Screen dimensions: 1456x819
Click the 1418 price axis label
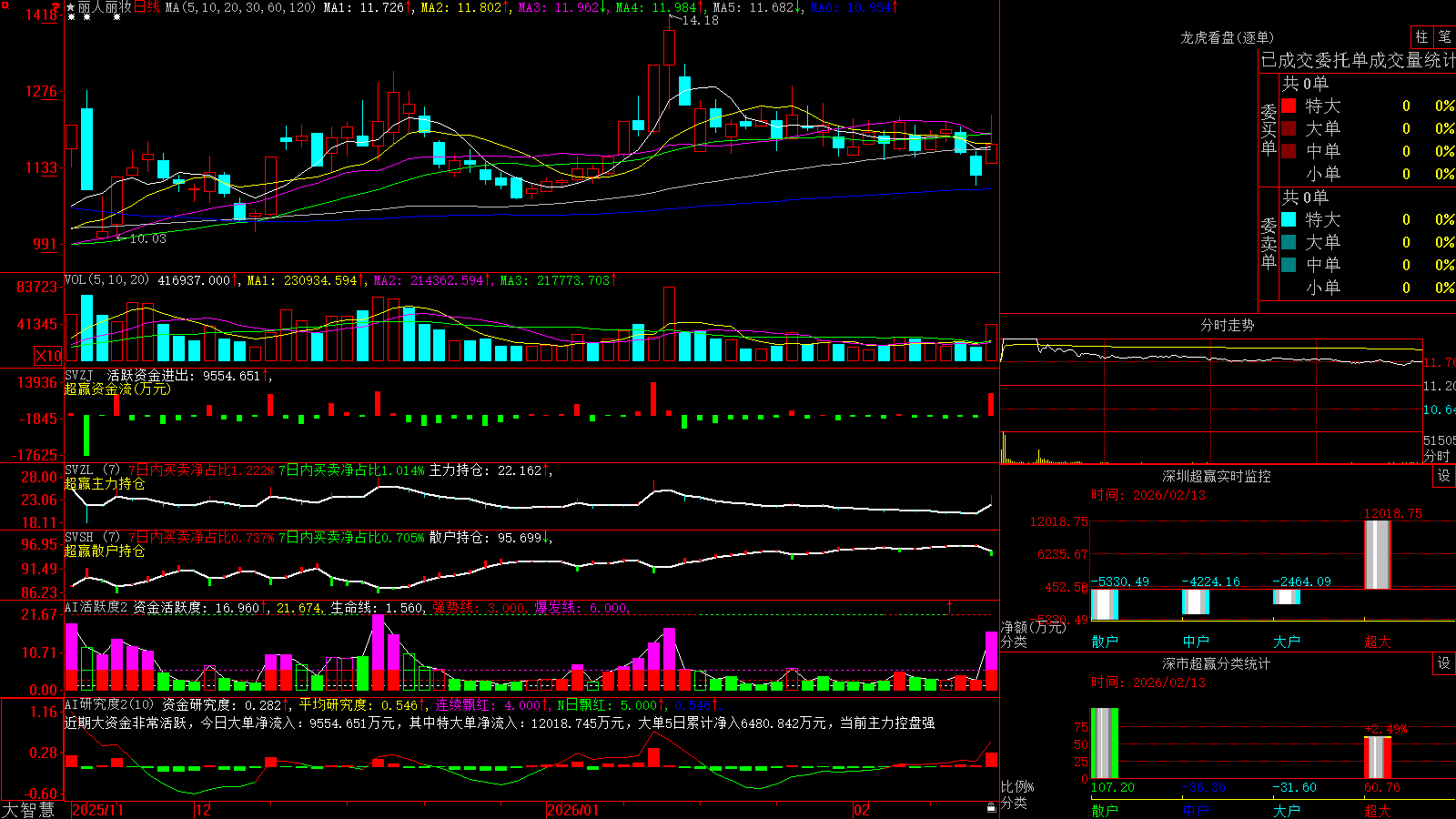point(43,15)
